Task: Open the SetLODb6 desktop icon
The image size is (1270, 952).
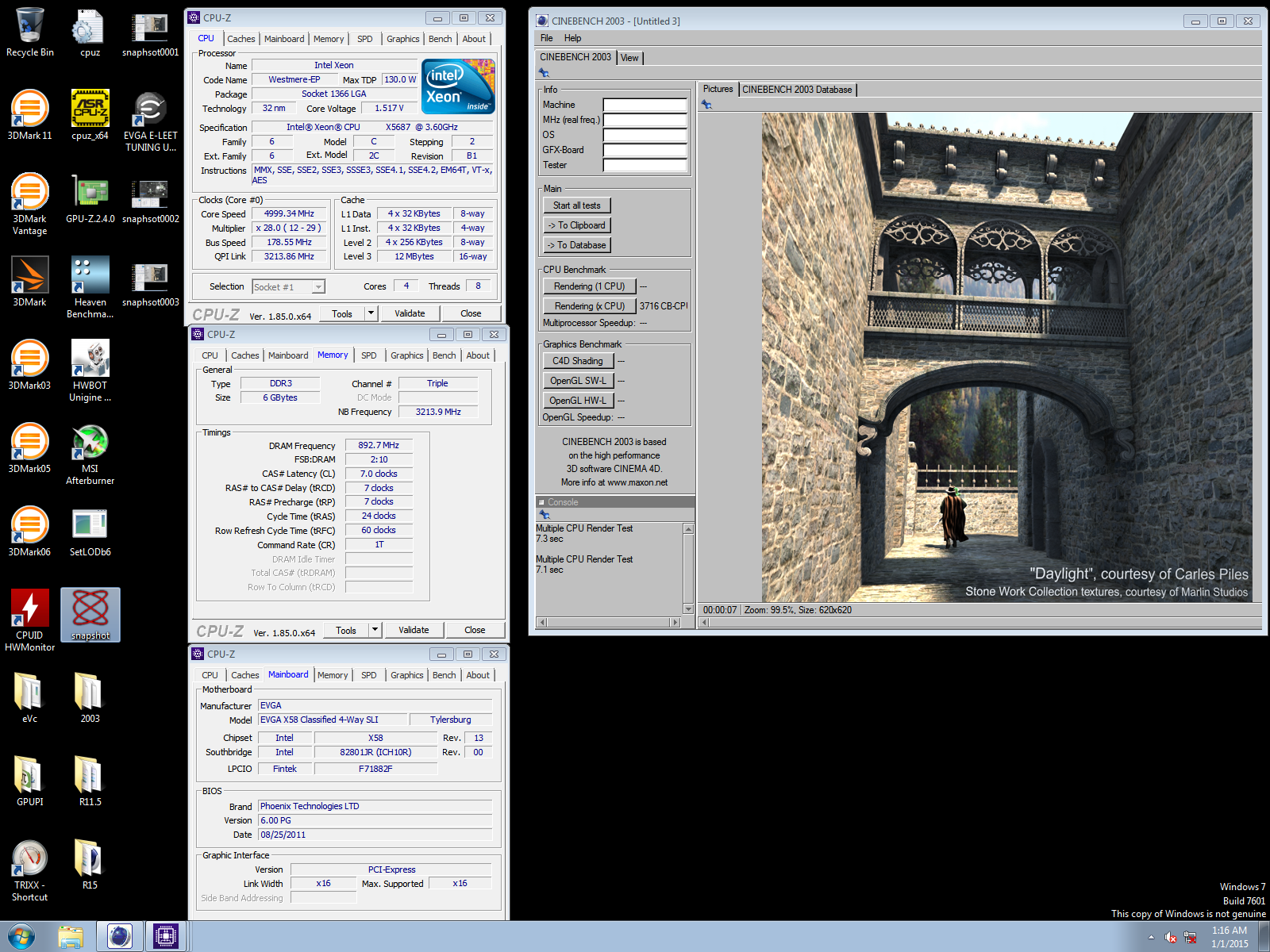Action: (x=90, y=532)
